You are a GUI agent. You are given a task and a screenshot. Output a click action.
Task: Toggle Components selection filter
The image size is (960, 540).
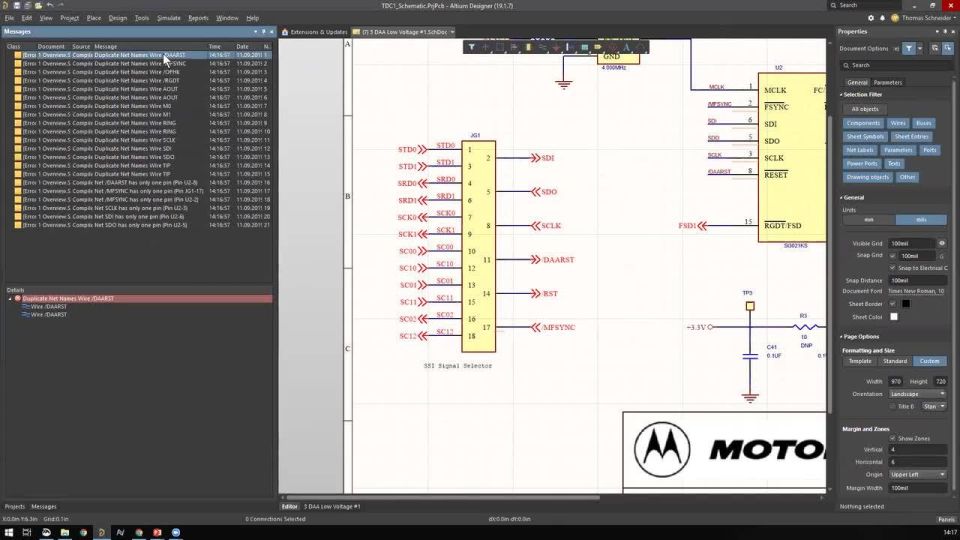click(x=863, y=123)
